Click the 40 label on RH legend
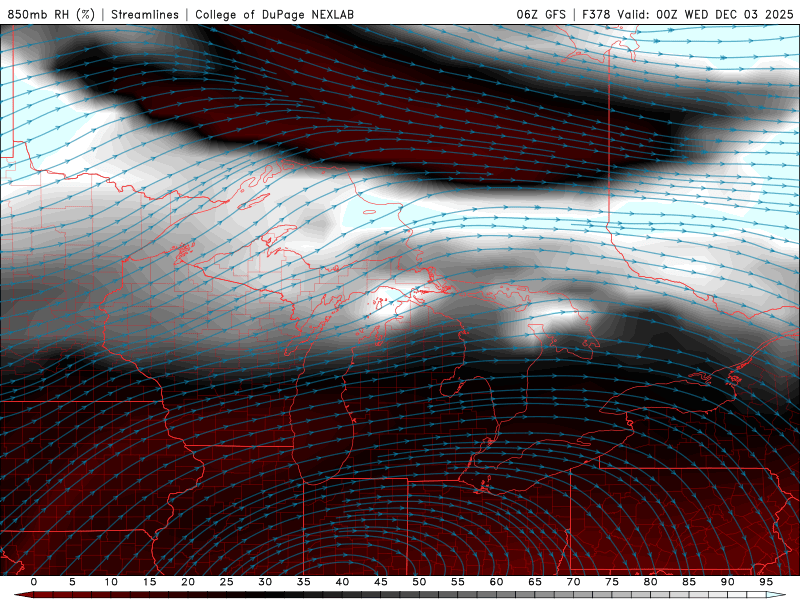Viewport: 800px width, 600px height. click(x=342, y=582)
